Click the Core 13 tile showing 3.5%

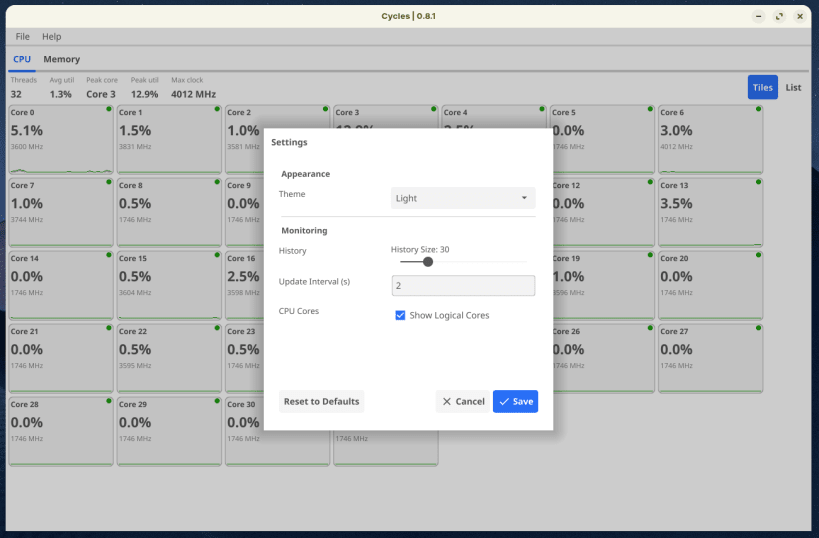[x=710, y=213]
